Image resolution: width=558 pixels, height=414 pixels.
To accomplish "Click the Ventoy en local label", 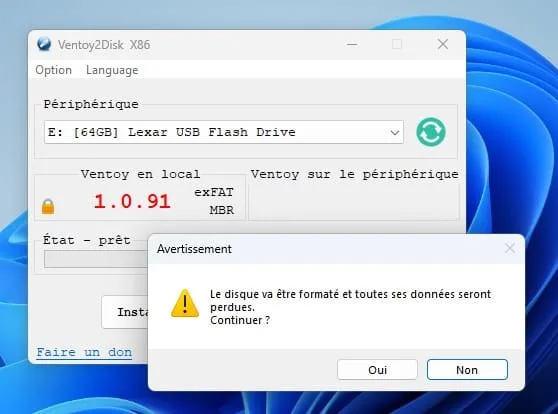I will pyautogui.click(x=141, y=174).
